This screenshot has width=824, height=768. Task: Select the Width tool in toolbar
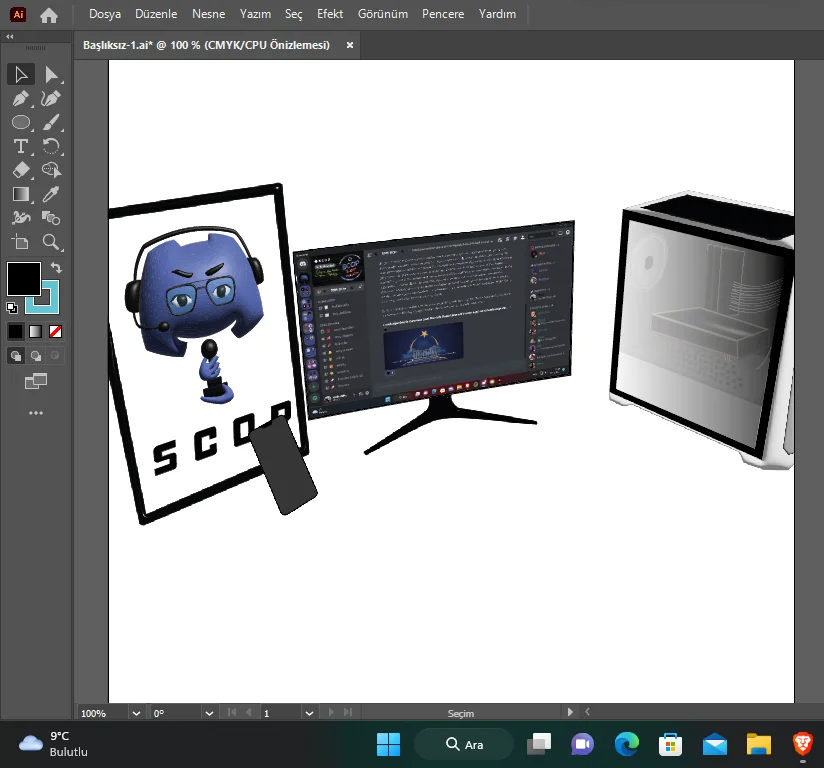pos(21,218)
